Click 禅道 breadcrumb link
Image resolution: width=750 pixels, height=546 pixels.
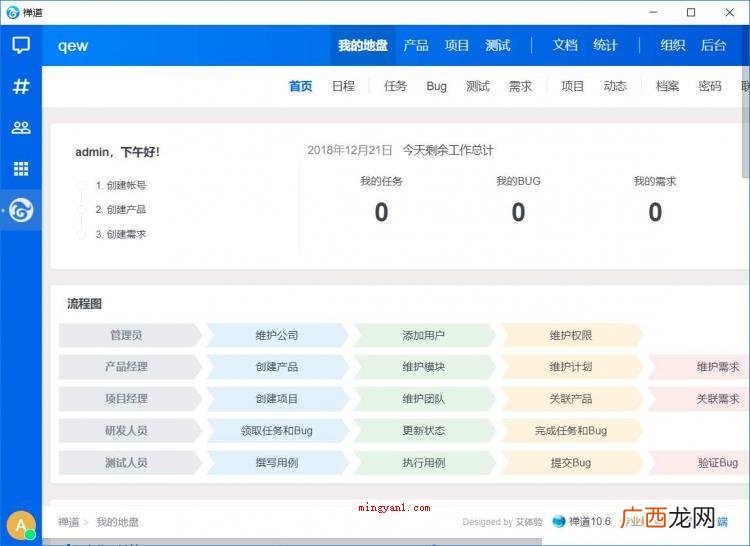pos(69,522)
